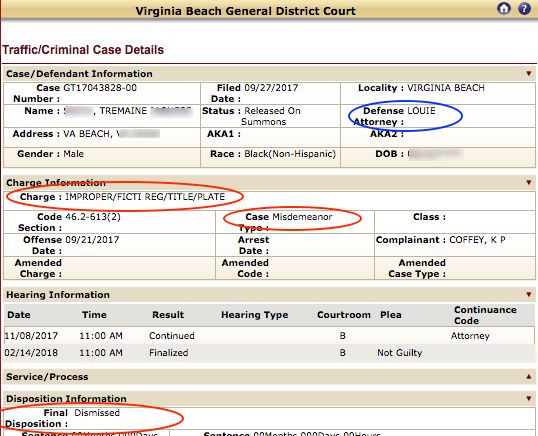Collapse the Charge Information section arrow
Viewport: 538px width, 436px height.
point(529,182)
